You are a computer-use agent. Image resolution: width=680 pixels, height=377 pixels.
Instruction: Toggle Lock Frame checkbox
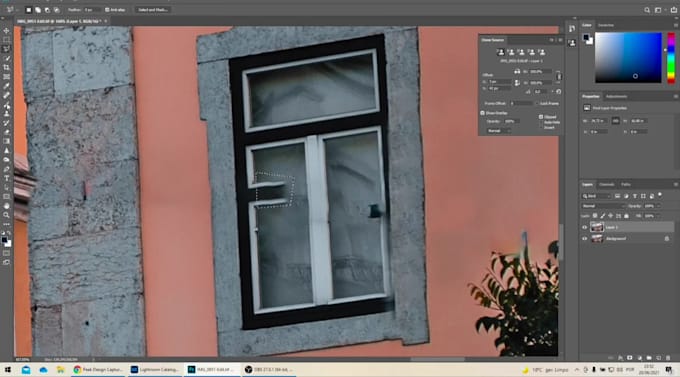537,104
